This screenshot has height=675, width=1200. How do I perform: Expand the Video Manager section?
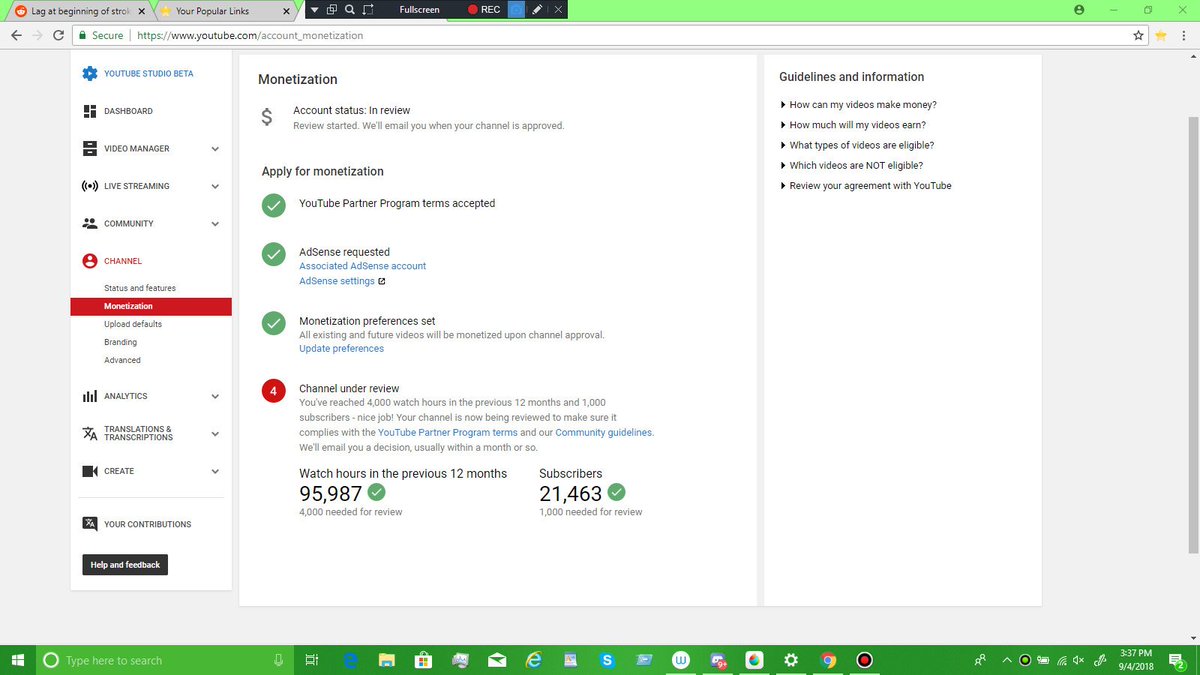click(x=215, y=149)
